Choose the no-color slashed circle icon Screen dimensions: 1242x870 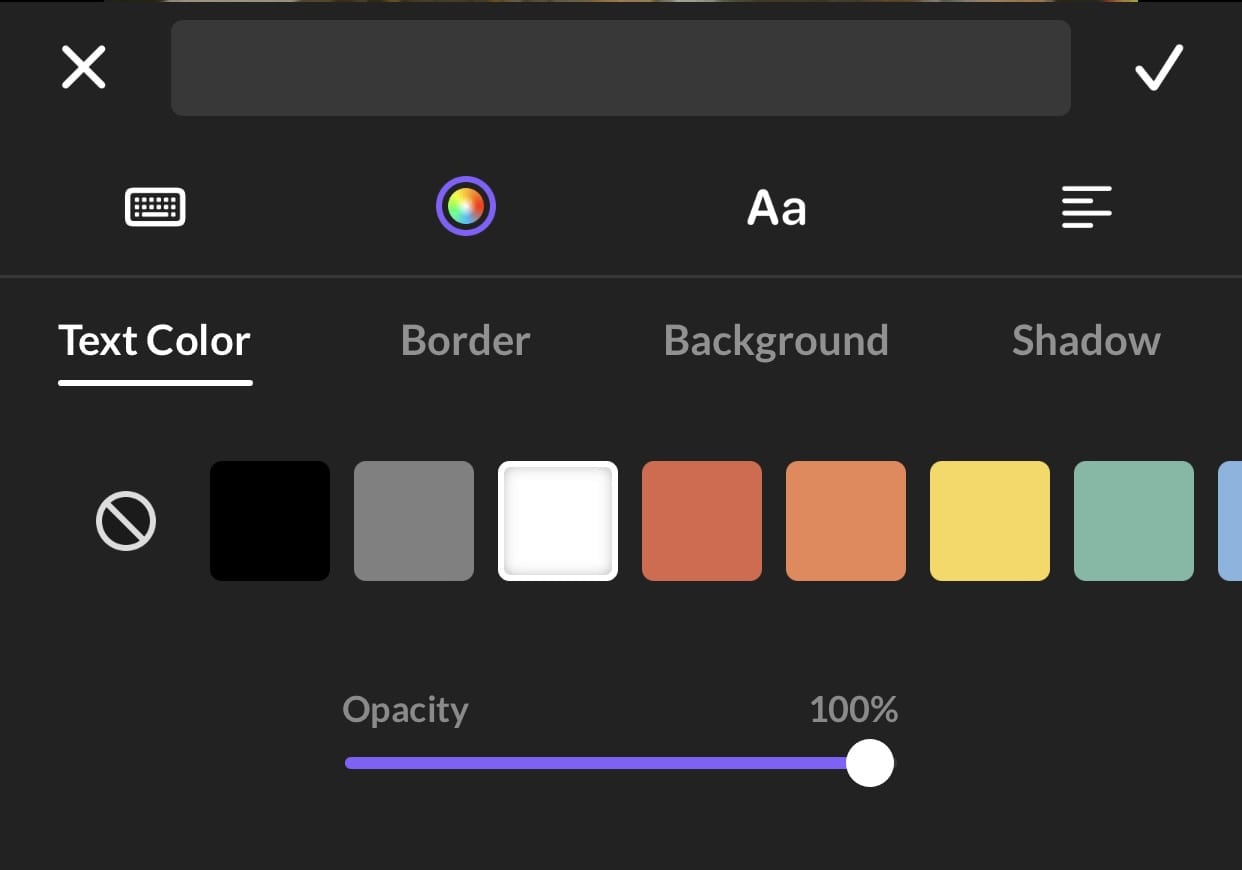point(126,521)
